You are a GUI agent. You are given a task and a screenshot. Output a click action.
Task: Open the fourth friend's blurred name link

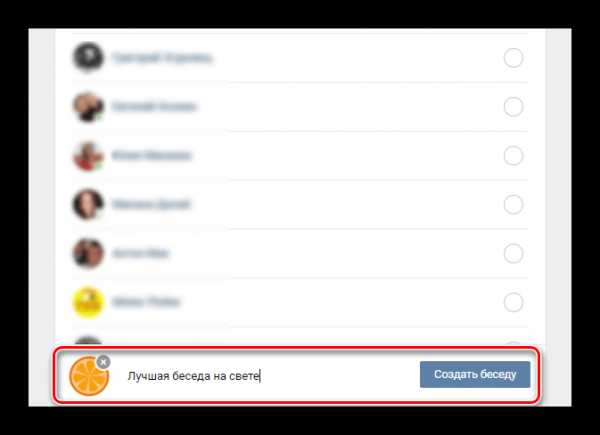(x=151, y=204)
